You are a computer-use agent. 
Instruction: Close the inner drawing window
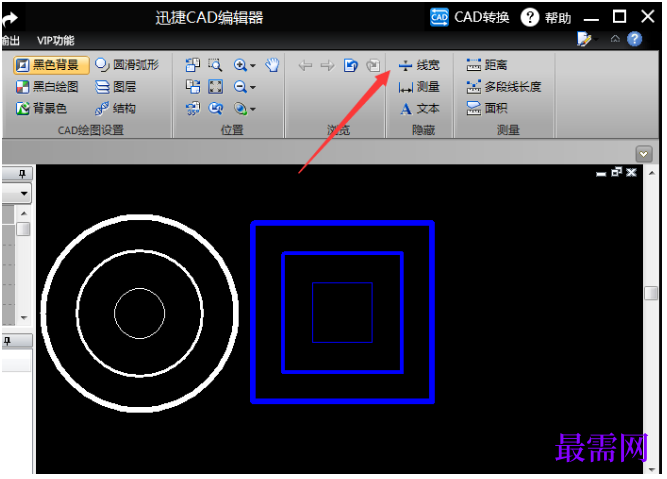coord(633,172)
